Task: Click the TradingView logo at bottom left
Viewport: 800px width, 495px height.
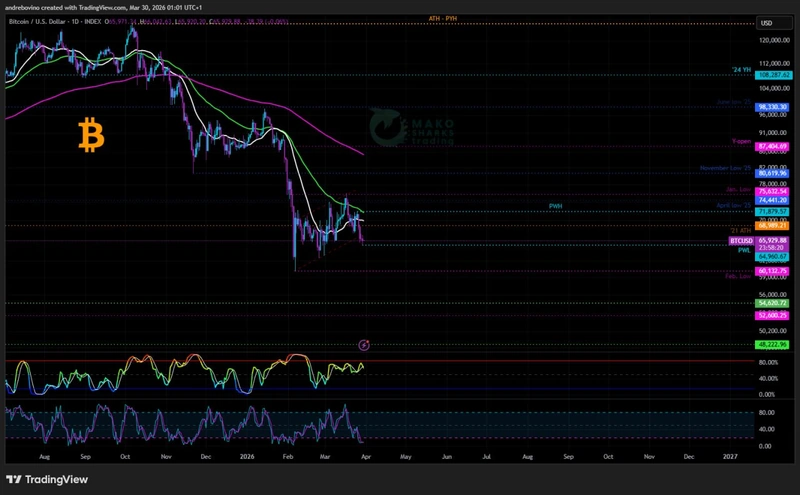Action: [50, 478]
